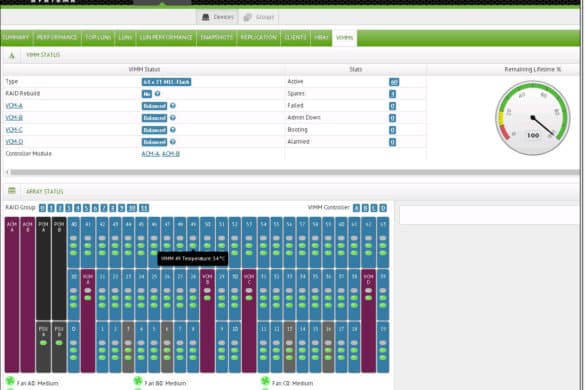Open the Clients tab
This screenshot has width=585, height=390.
[x=295, y=38]
